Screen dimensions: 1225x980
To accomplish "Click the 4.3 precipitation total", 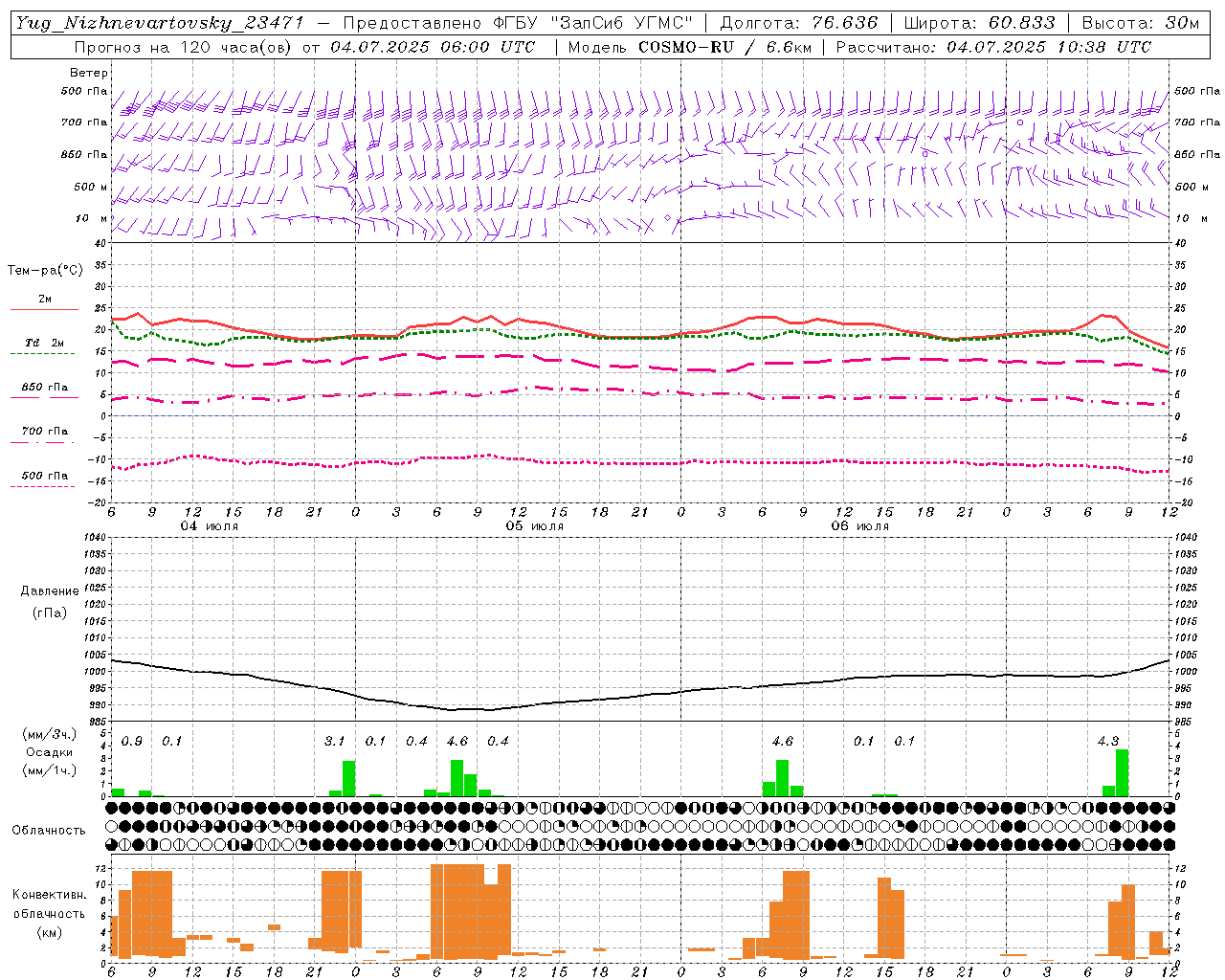I will tap(1108, 742).
